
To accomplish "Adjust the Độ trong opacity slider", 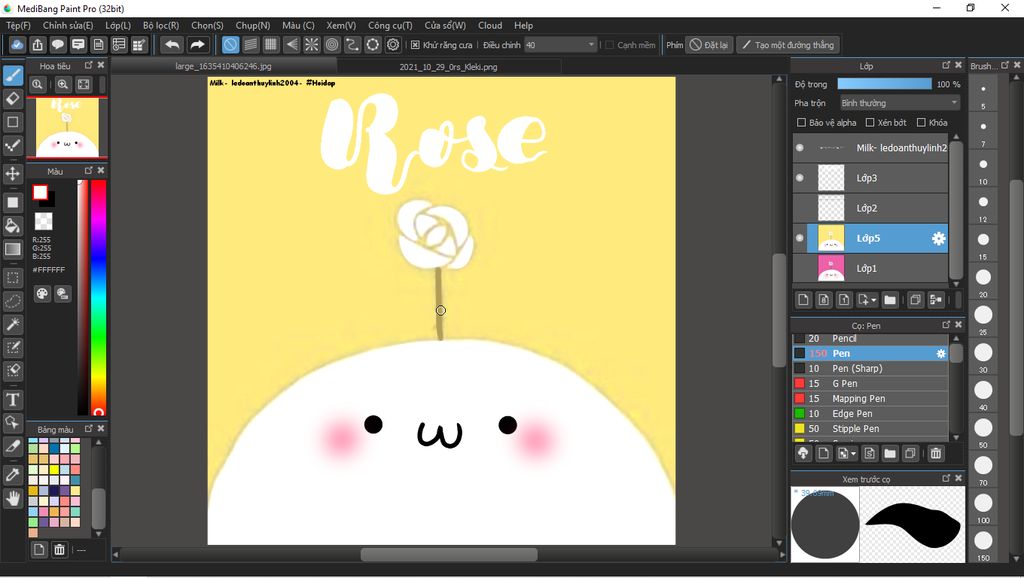I will (884, 84).
